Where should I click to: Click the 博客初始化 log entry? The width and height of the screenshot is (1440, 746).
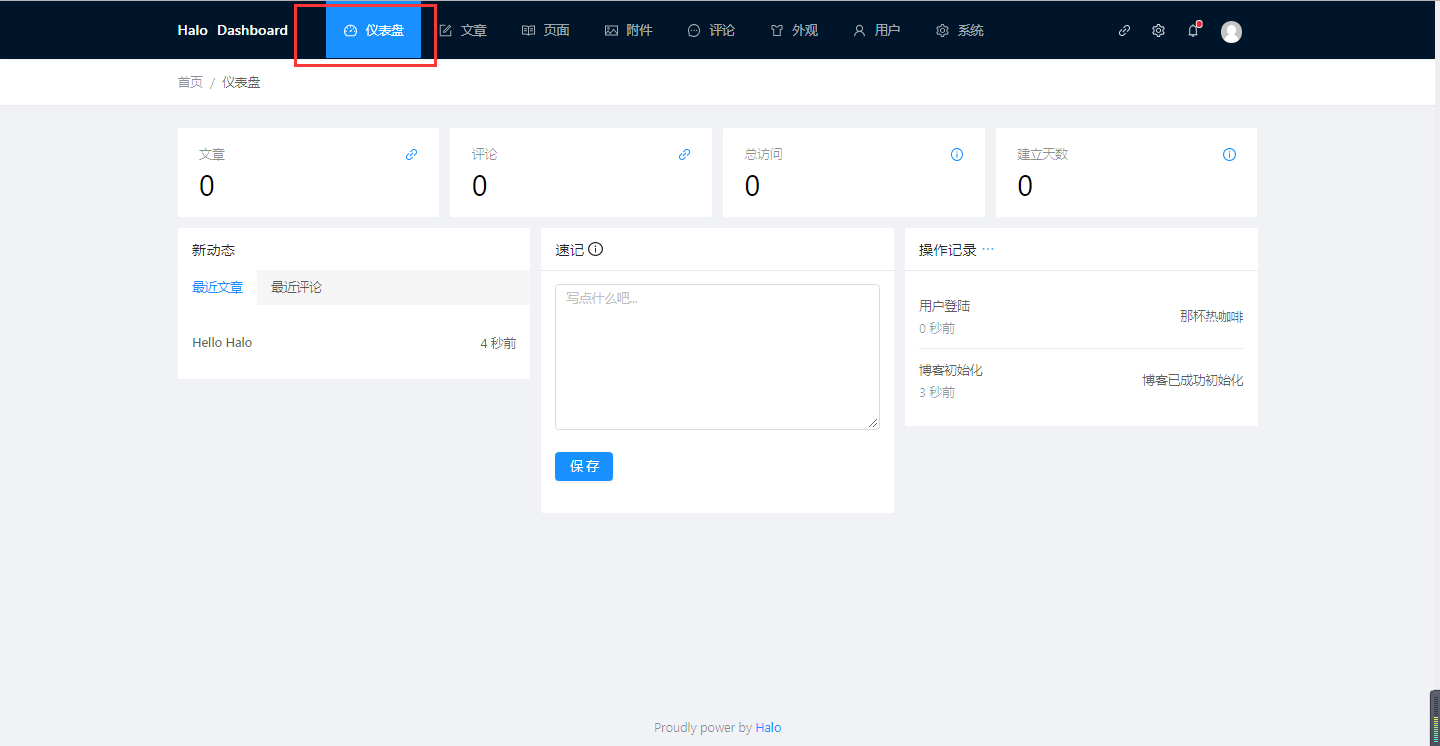(x=951, y=370)
